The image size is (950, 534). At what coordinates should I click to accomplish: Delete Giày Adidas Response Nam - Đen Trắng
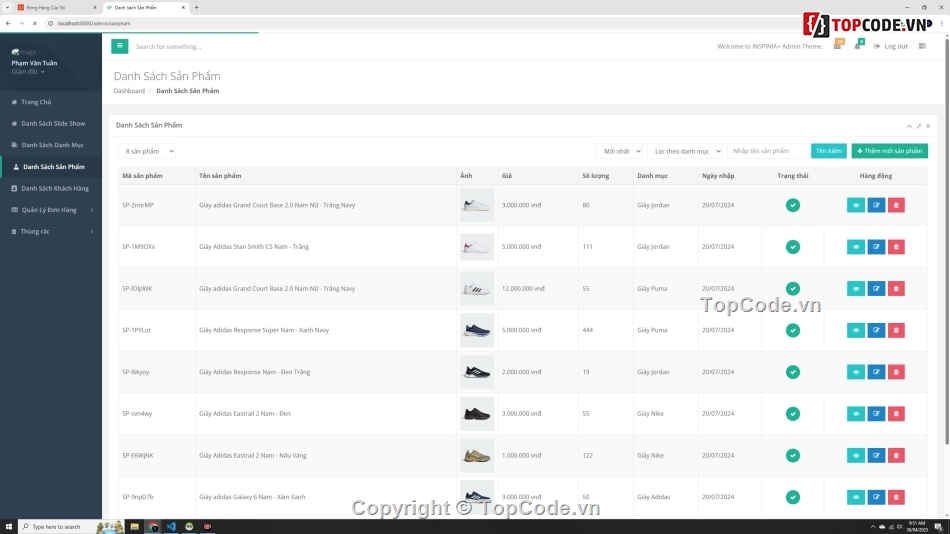pos(896,372)
